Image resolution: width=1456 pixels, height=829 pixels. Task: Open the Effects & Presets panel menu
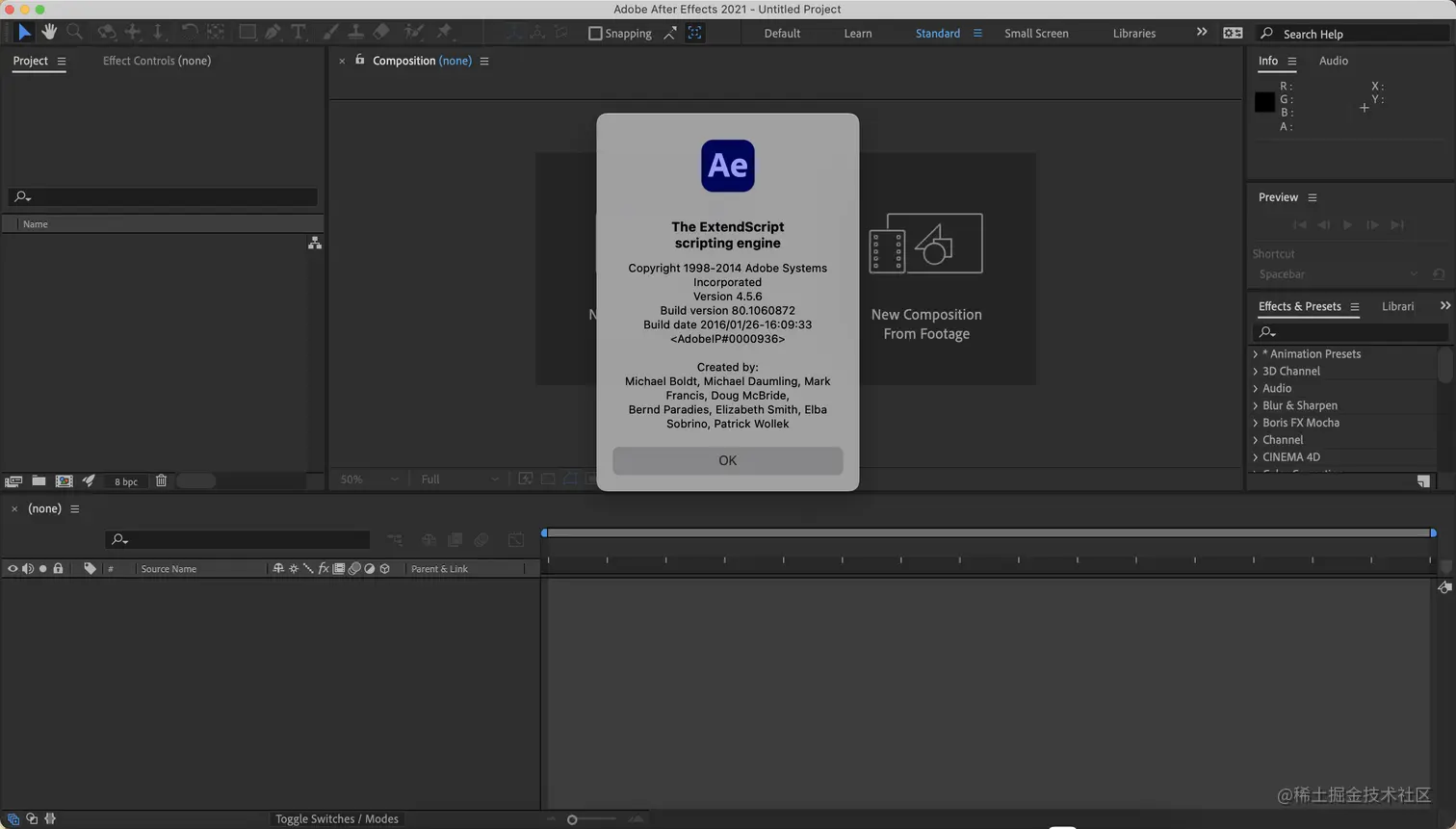click(1355, 307)
